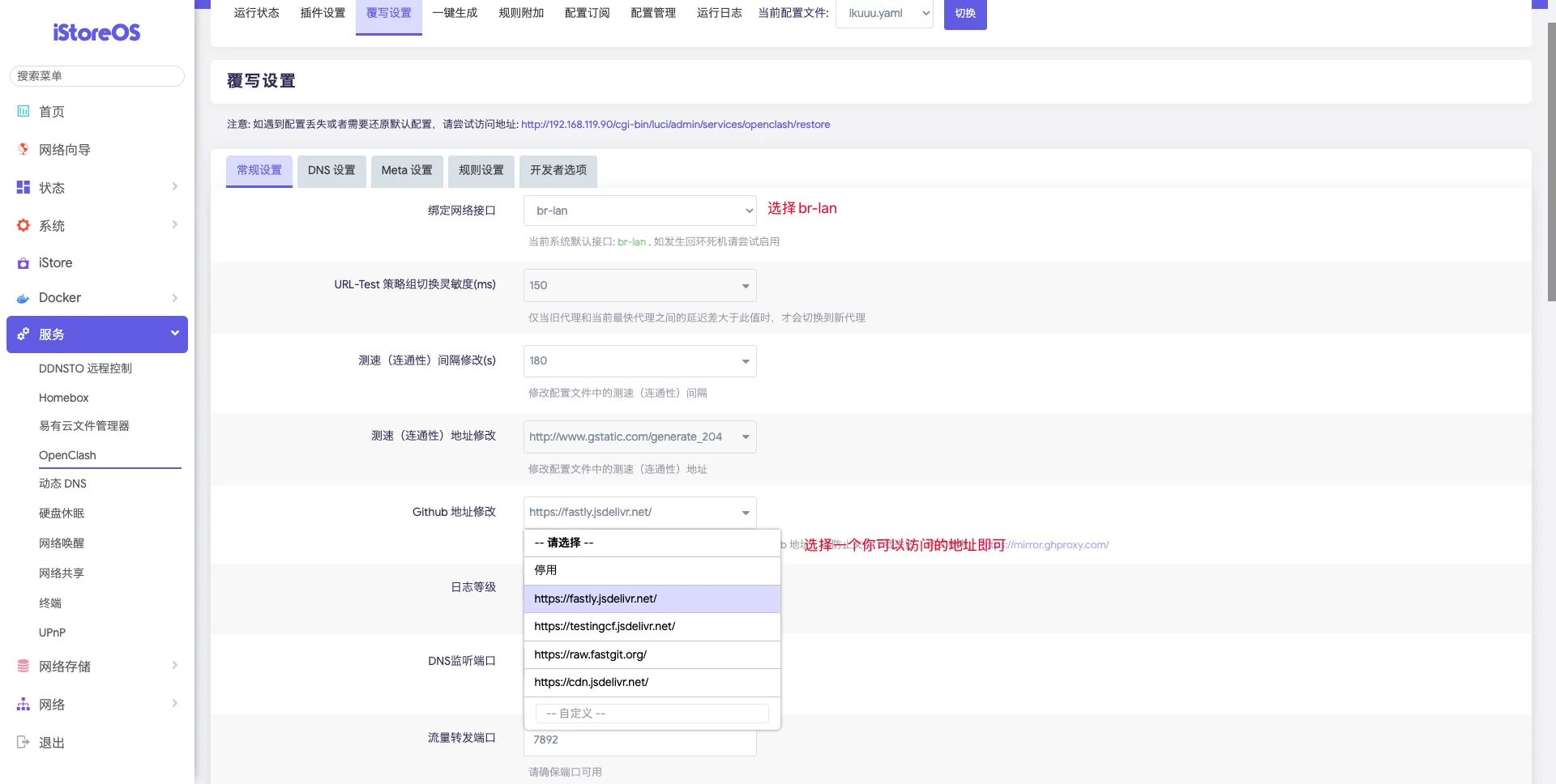
Task: Click the Logout (退出) icon
Action: pos(24,742)
